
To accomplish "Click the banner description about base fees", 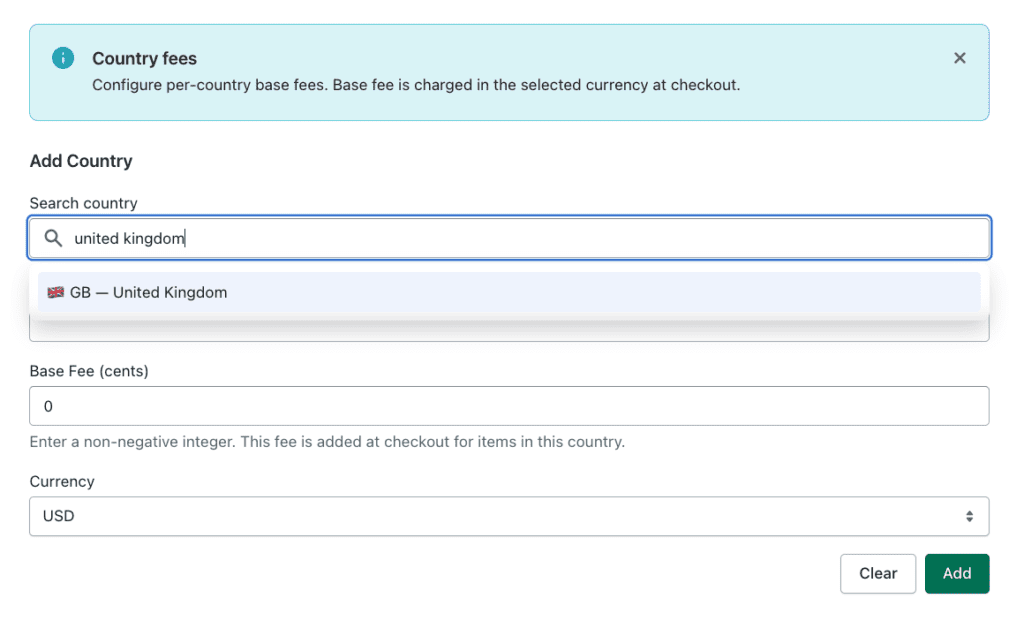I will point(416,85).
